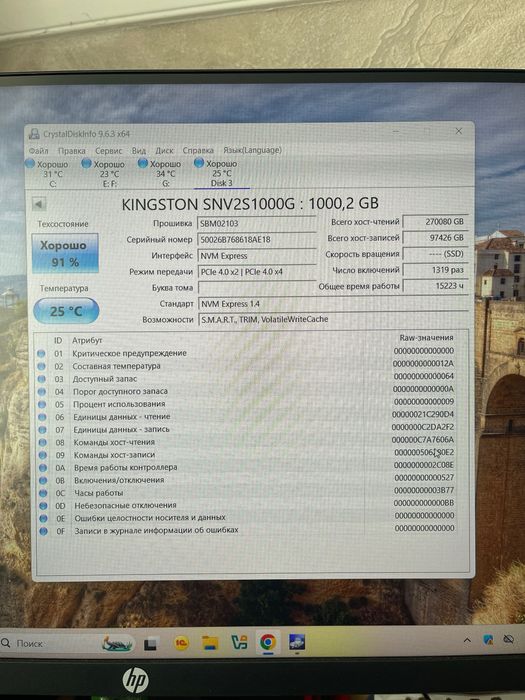The width and height of the screenshot is (525, 700).
Task: Click the power on count 1319 раз
Action: [435, 270]
